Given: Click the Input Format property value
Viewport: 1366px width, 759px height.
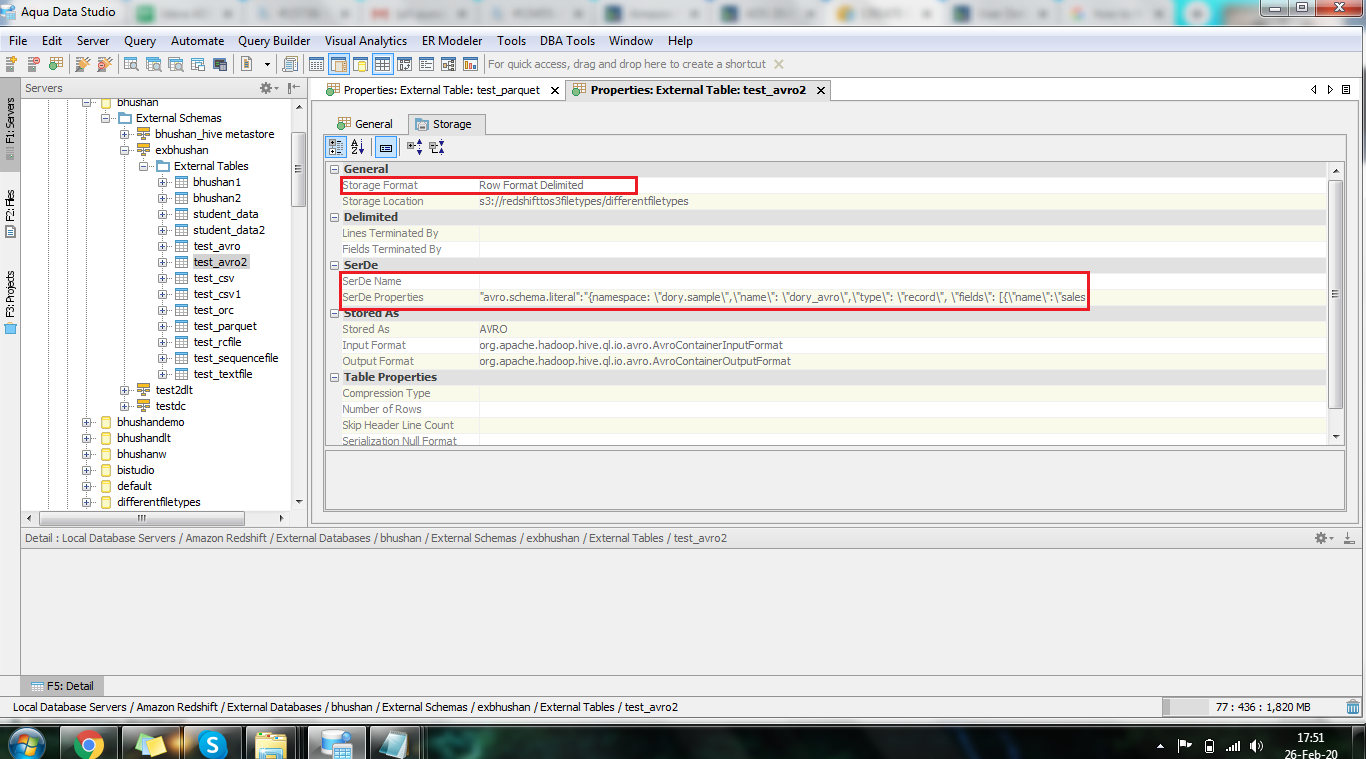Looking at the screenshot, I should pos(902,345).
